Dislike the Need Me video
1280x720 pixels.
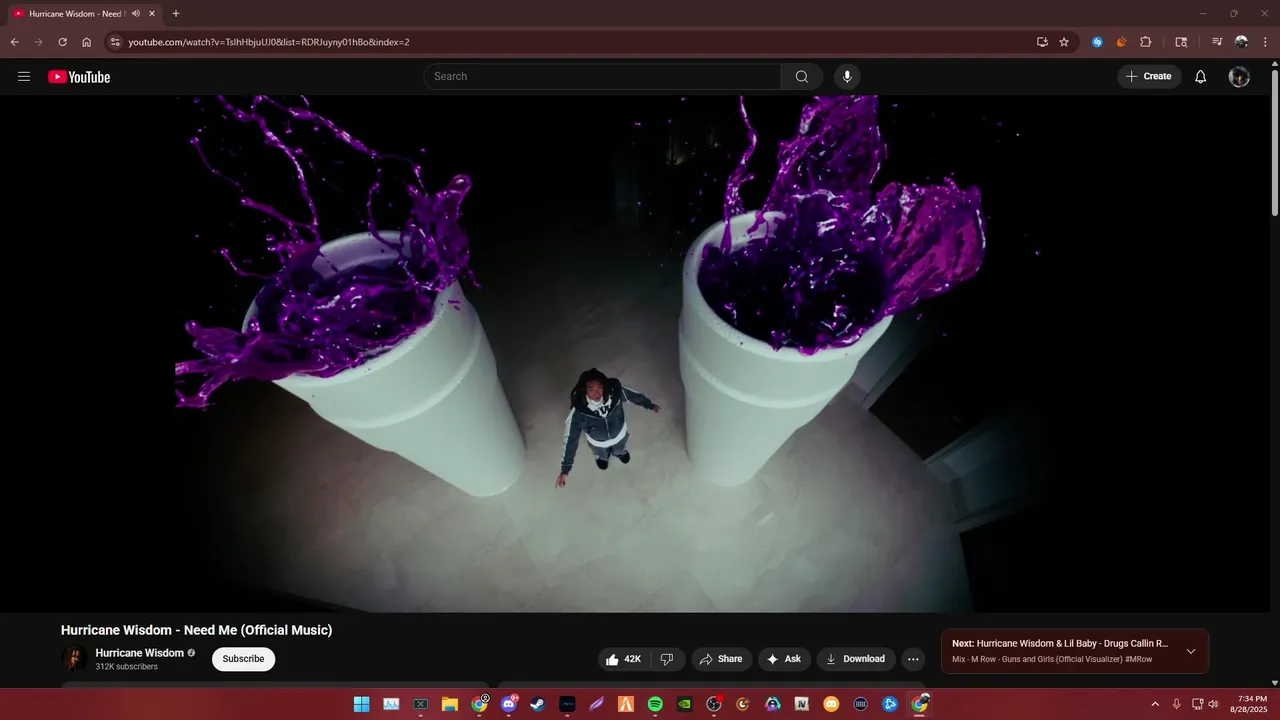pyautogui.click(x=667, y=659)
